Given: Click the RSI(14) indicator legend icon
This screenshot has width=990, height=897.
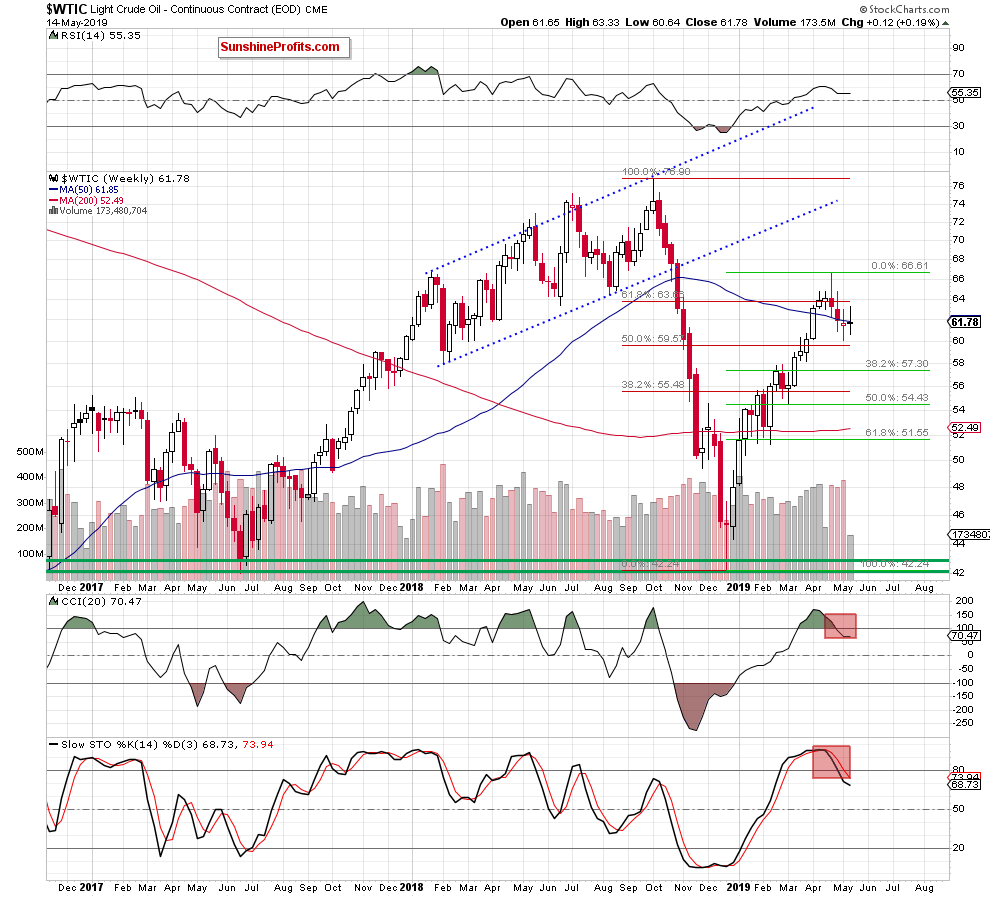Looking at the screenshot, I should (x=54, y=36).
